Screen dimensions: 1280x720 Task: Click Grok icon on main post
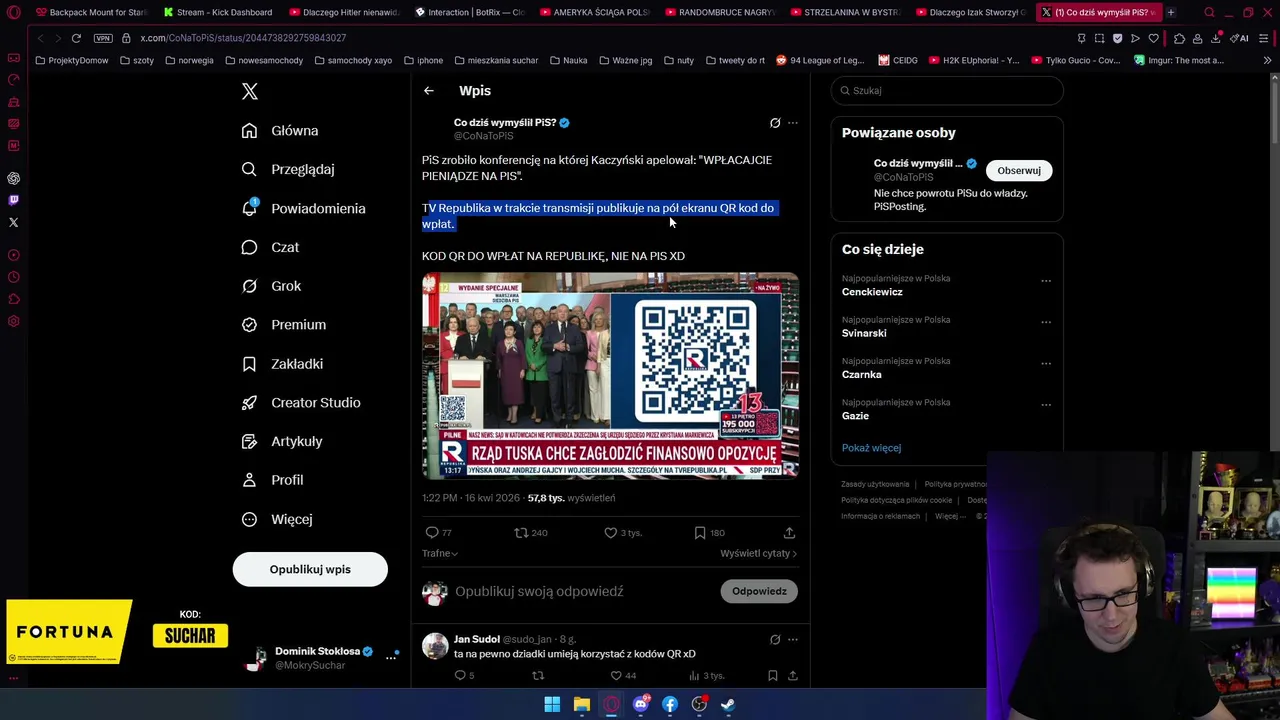tap(775, 123)
